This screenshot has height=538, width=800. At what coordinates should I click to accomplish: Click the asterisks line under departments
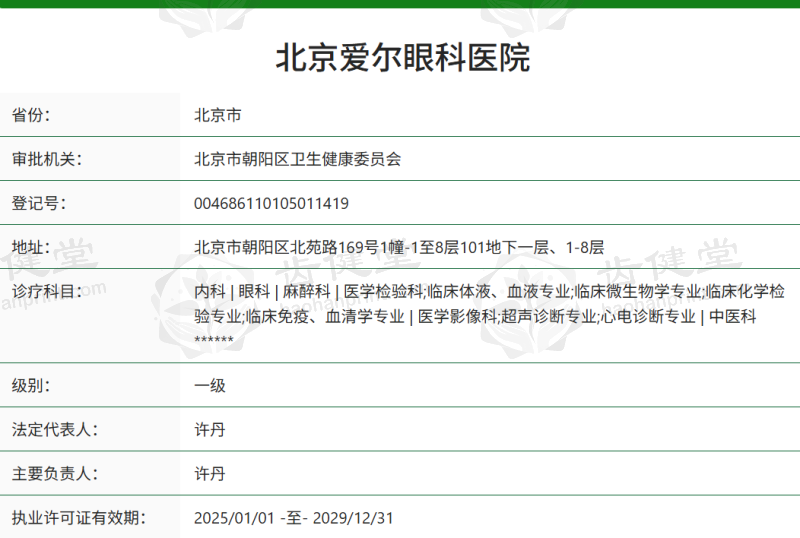click(214, 340)
